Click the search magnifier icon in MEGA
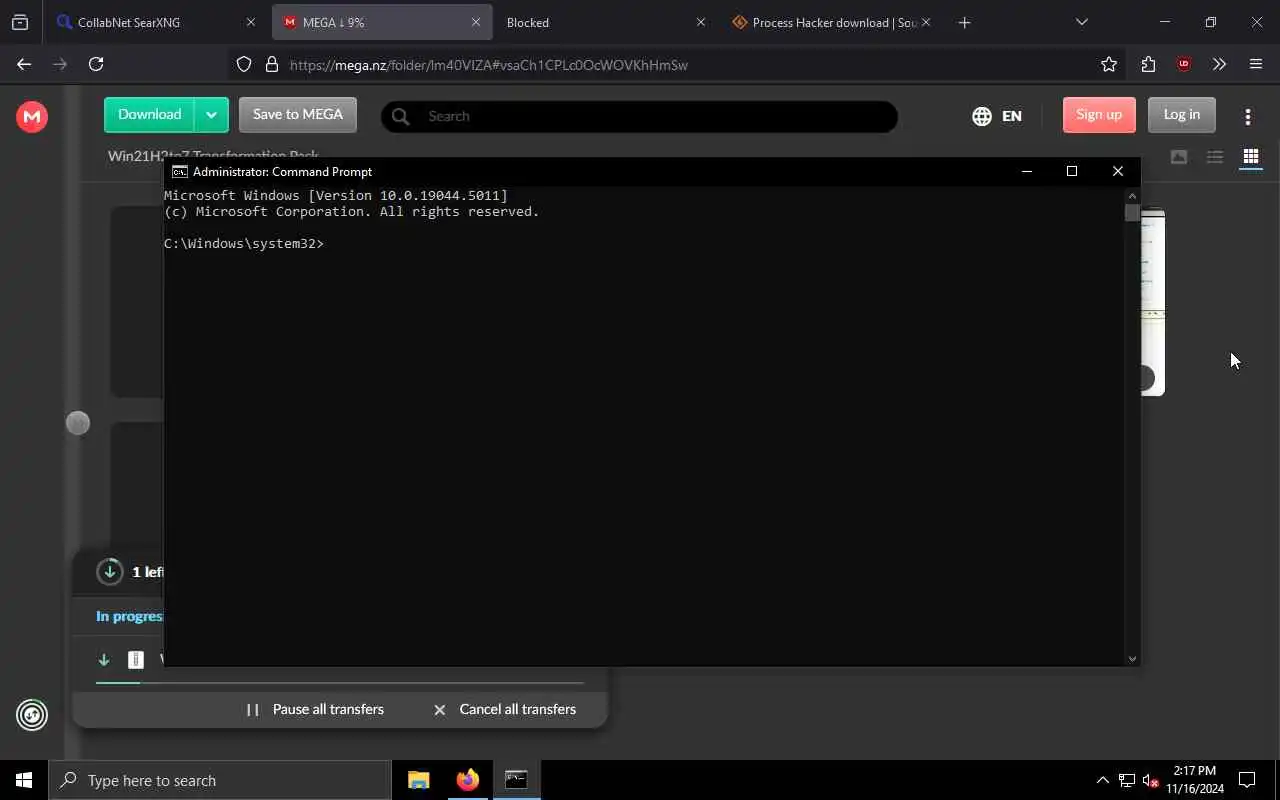Viewport: 1280px width, 800px height. click(x=401, y=116)
